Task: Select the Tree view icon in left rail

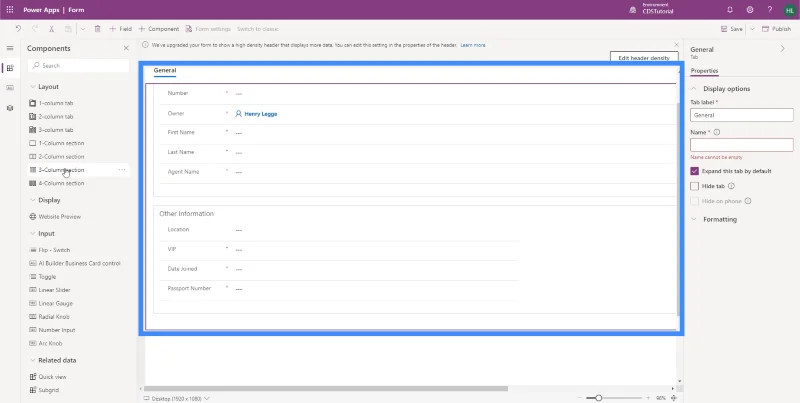Action: pos(10,108)
